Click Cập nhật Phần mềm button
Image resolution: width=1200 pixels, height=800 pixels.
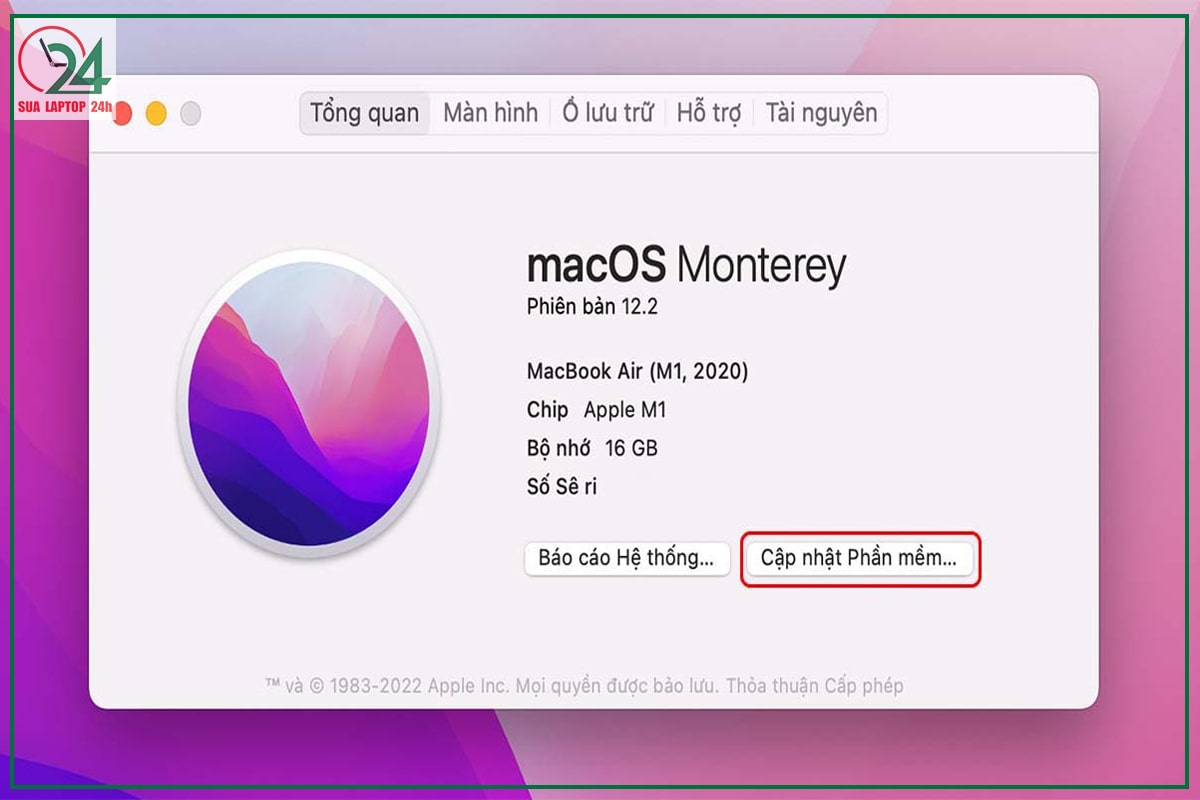click(x=860, y=558)
